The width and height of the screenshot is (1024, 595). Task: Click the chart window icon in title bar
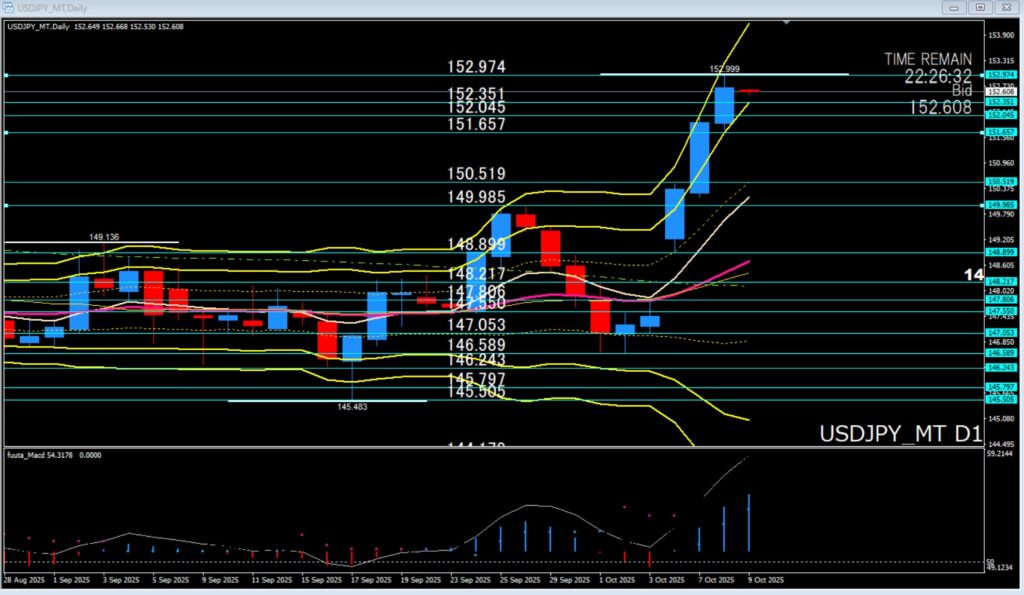click(x=9, y=8)
